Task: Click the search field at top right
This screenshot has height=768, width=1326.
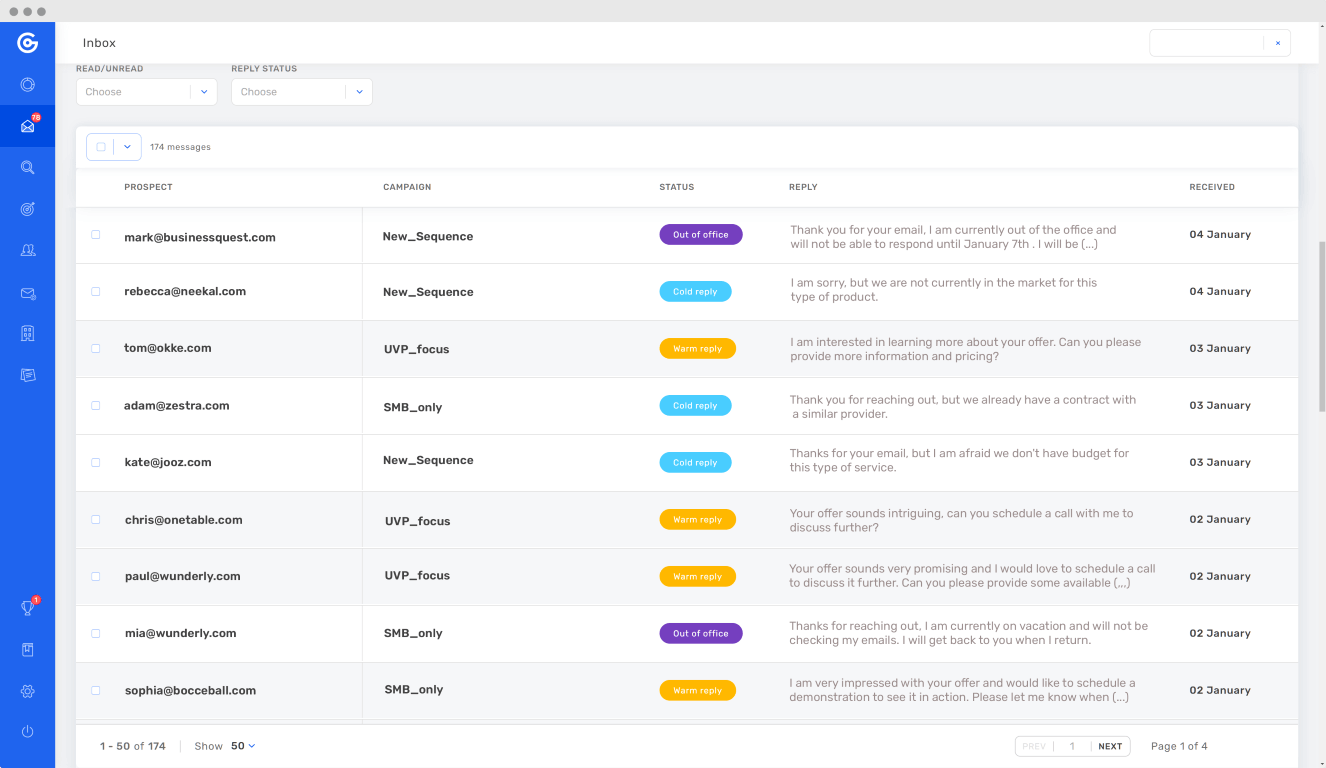Action: click(x=1207, y=43)
